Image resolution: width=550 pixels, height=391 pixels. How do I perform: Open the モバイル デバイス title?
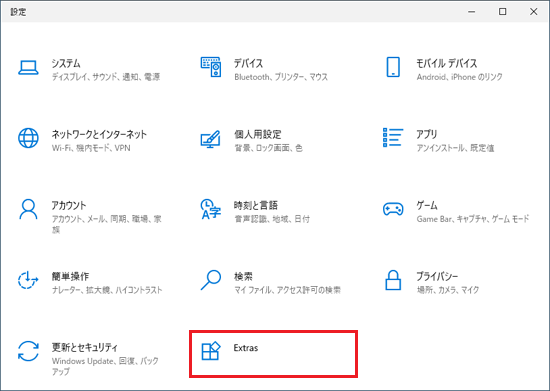click(x=447, y=63)
